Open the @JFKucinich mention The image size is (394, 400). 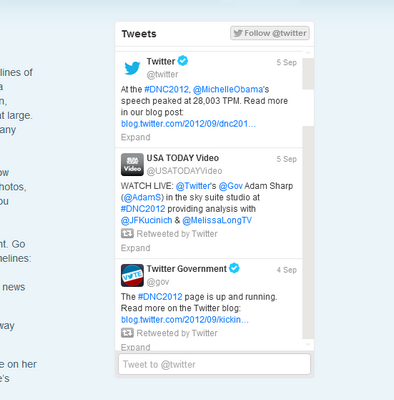click(146, 220)
